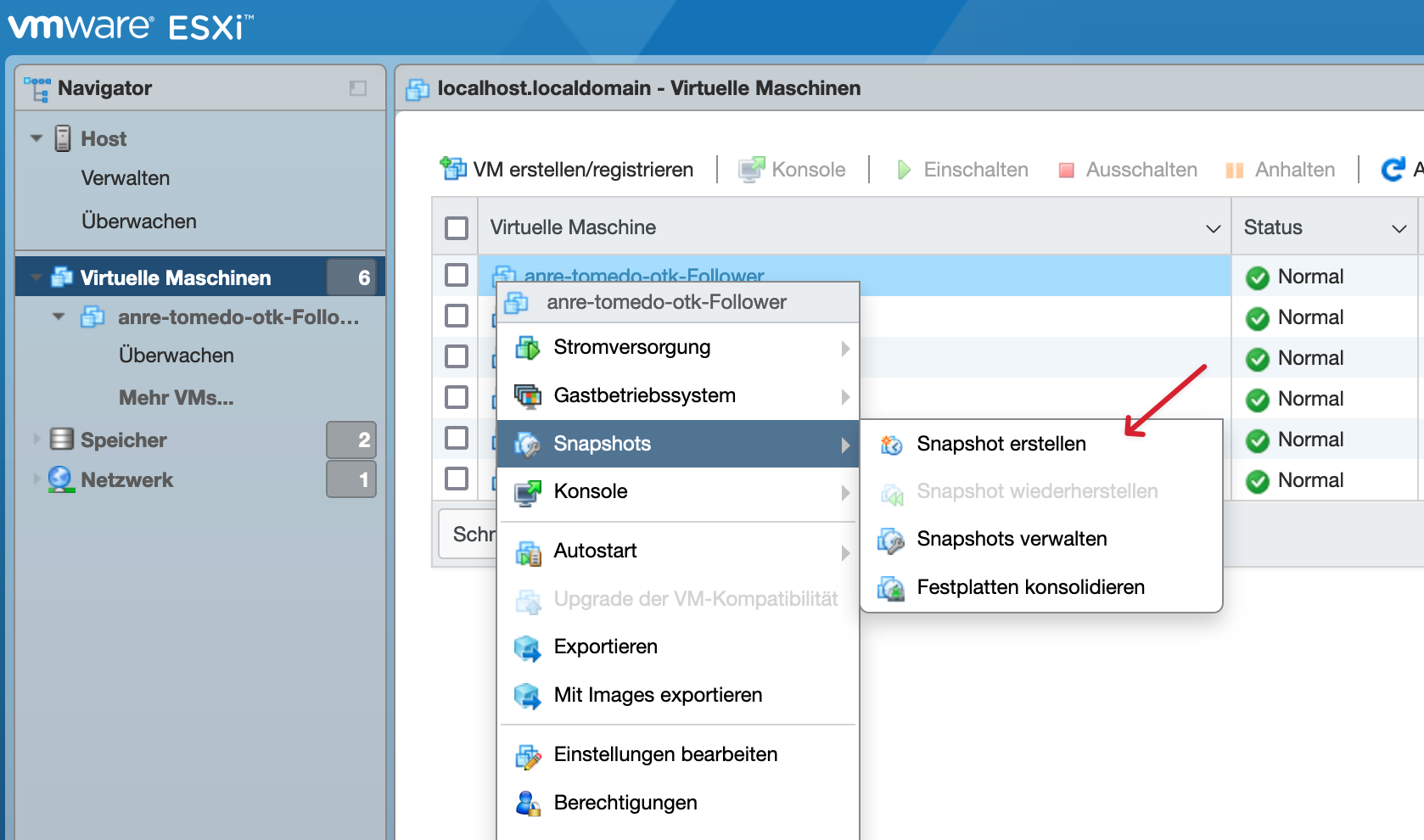Image resolution: width=1424 pixels, height=840 pixels.
Task: Click the Speicher datastore icon
Action: pos(62,439)
